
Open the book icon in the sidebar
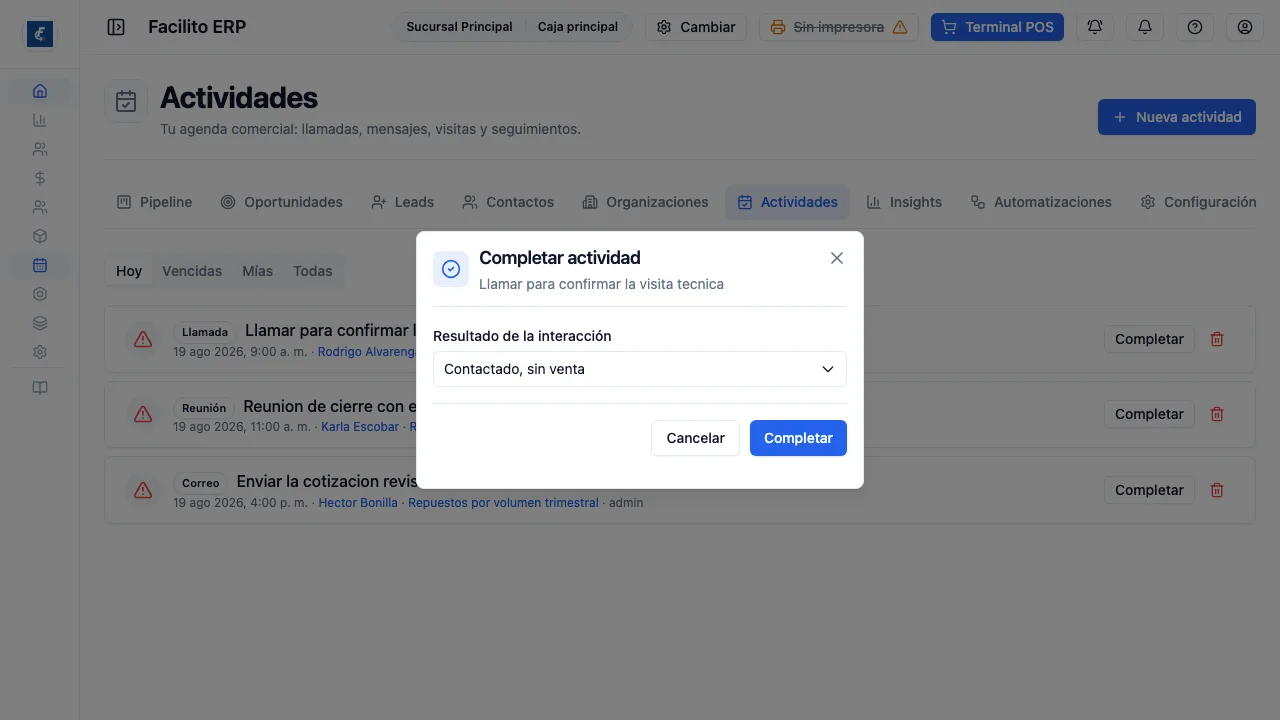point(40,388)
